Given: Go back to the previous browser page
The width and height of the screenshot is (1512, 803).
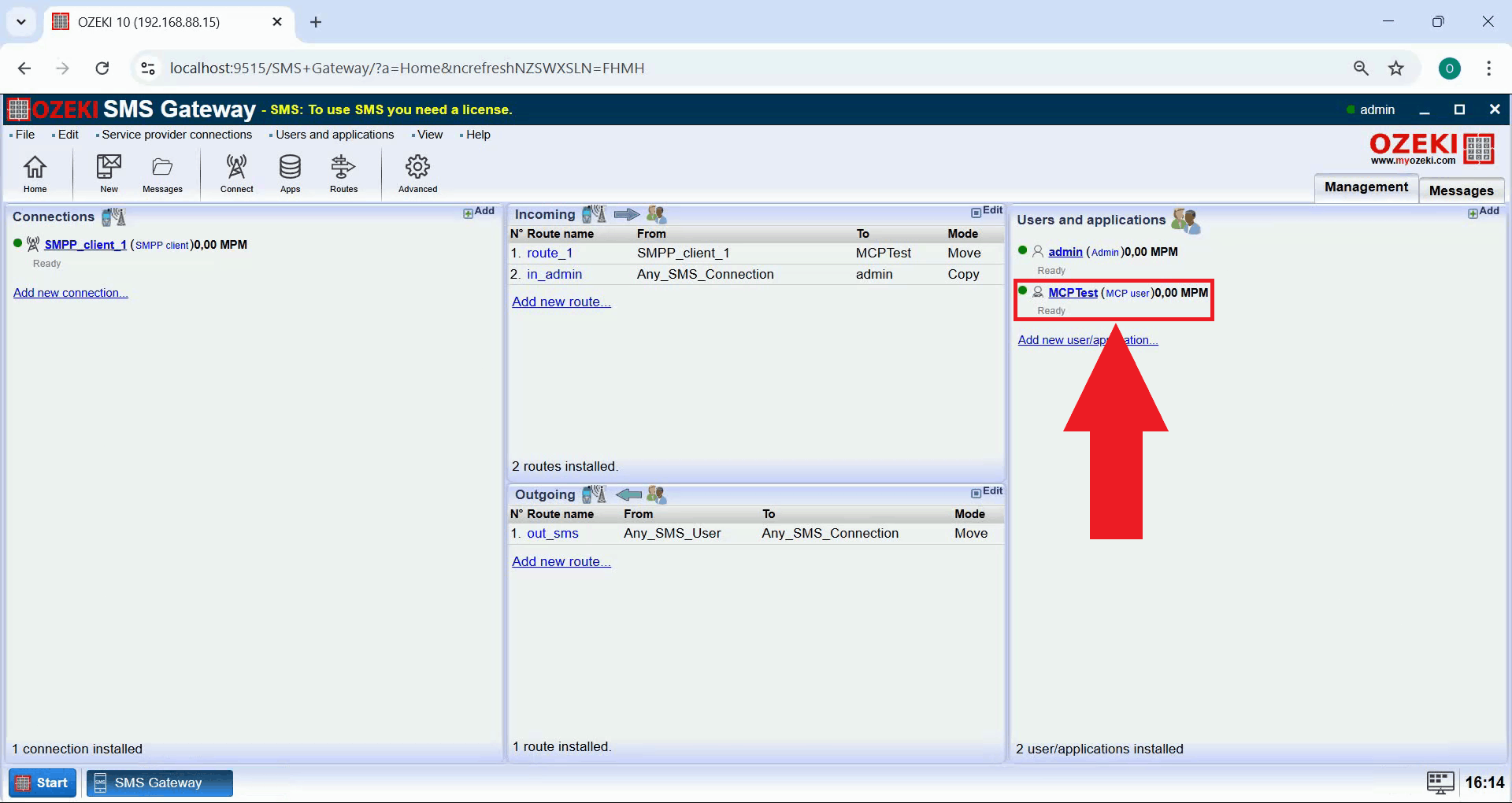Looking at the screenshot, I should click(x=24, y=68).
